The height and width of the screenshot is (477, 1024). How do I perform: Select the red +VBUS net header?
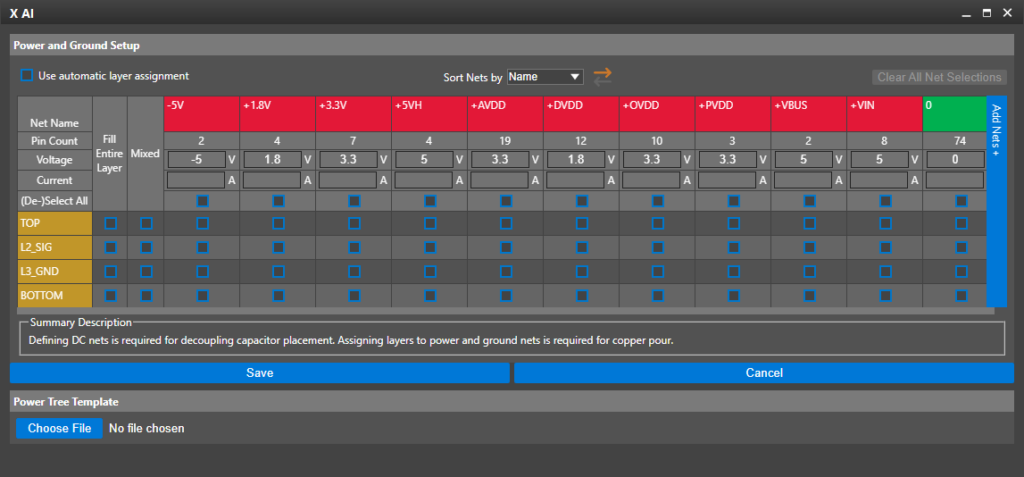[x=808, y=114]
